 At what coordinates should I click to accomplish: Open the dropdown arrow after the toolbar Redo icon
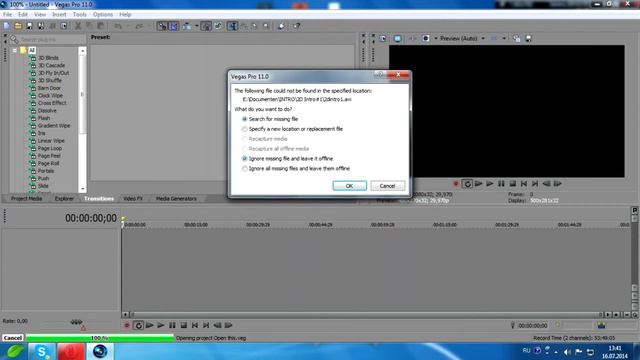(x=149, y=26)
